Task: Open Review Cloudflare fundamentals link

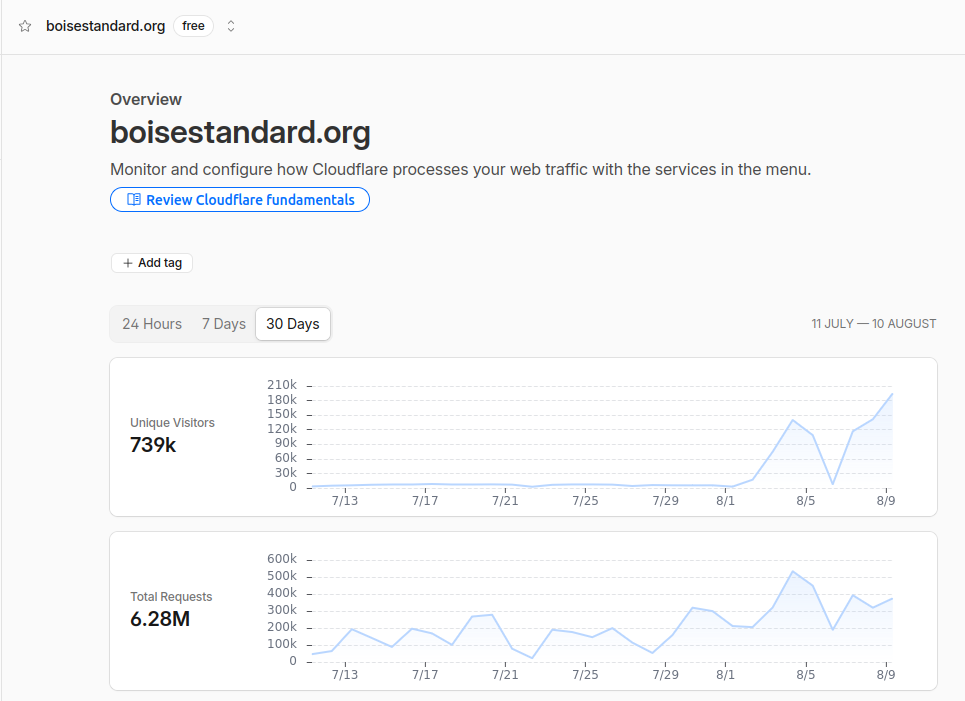Action: [x=240, y=199]
